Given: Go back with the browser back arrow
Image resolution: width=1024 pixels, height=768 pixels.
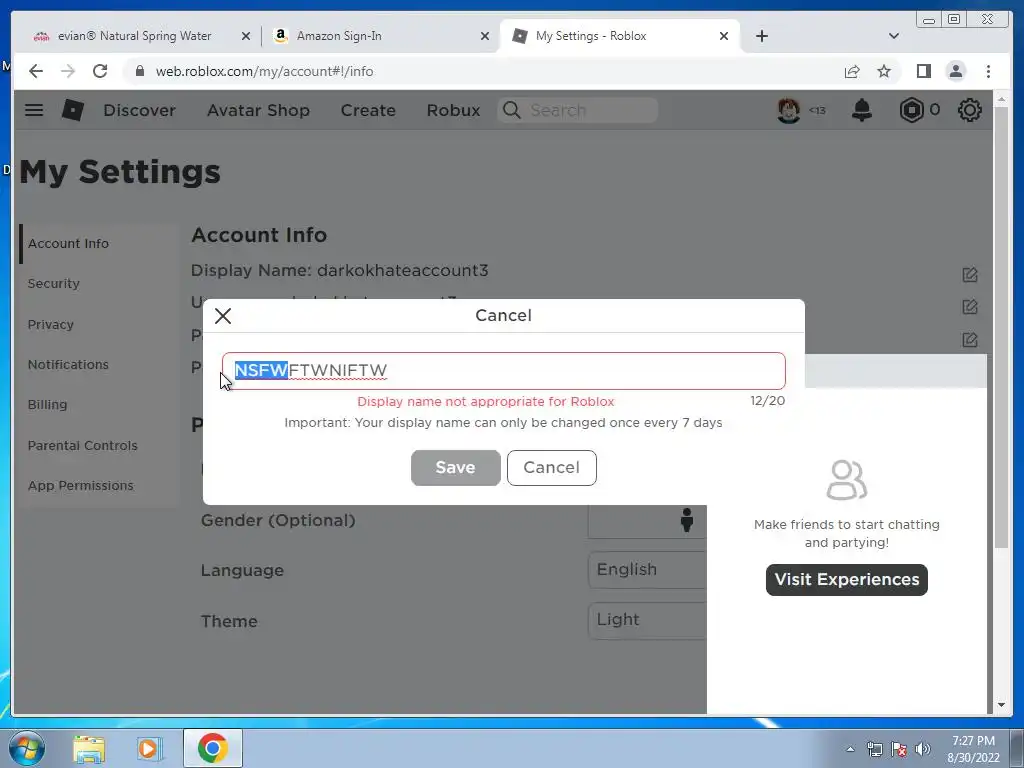Looking at the screenshot, I should pos(36,71).
